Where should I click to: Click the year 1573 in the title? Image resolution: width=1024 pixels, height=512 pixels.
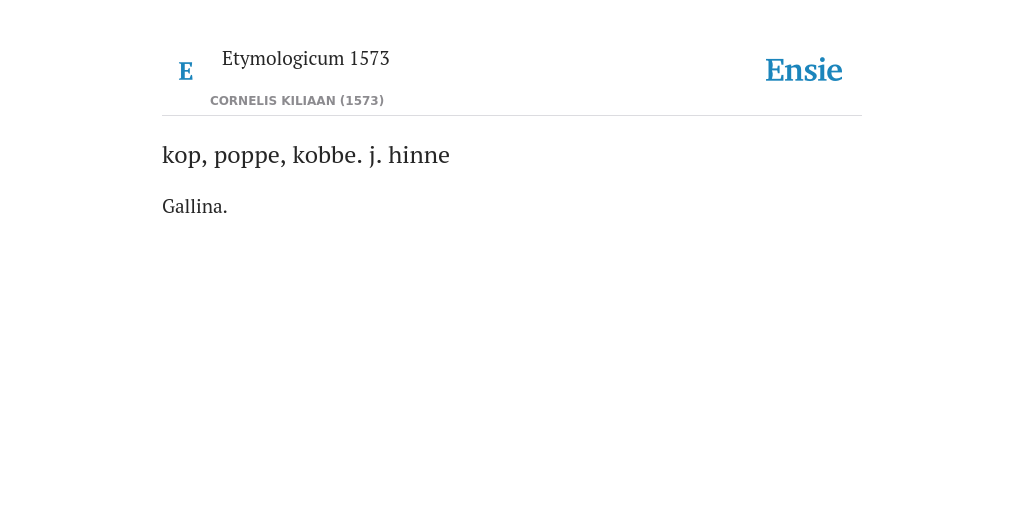coord(370,58)
